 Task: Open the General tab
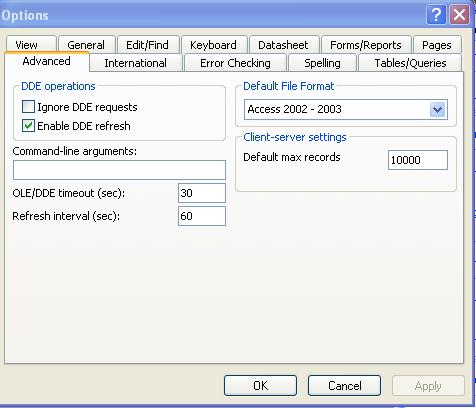tap(87, 45)
